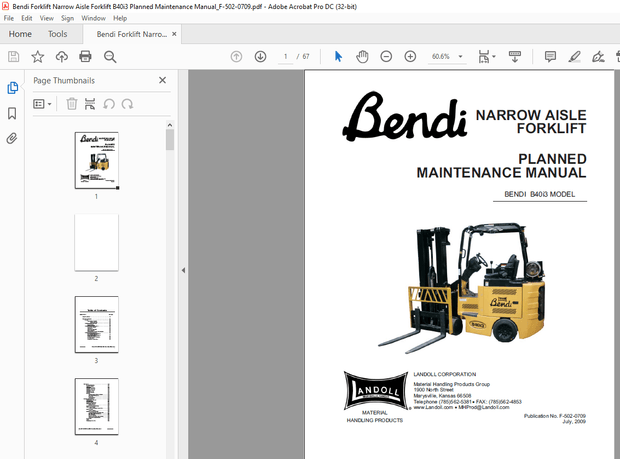This screenshot has width=620, height=459.
Task: Open Page Thumbnails panel icon in sidebar
Action: (x=12, y=88)
